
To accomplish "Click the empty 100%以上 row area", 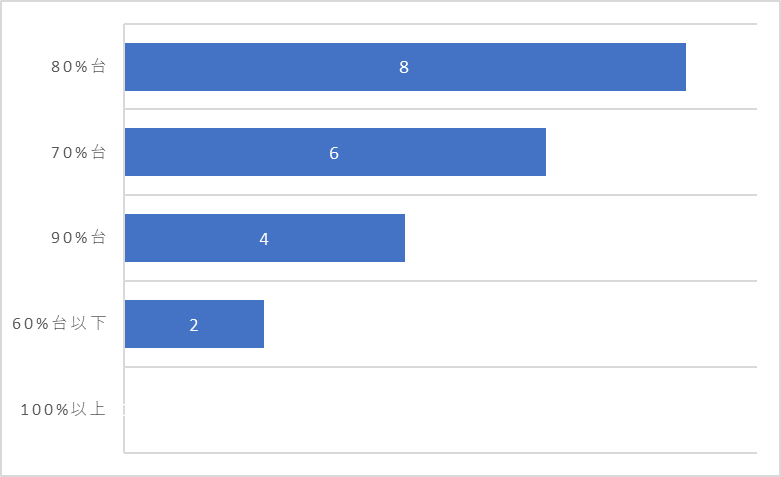I will click(x=440, y=410).
